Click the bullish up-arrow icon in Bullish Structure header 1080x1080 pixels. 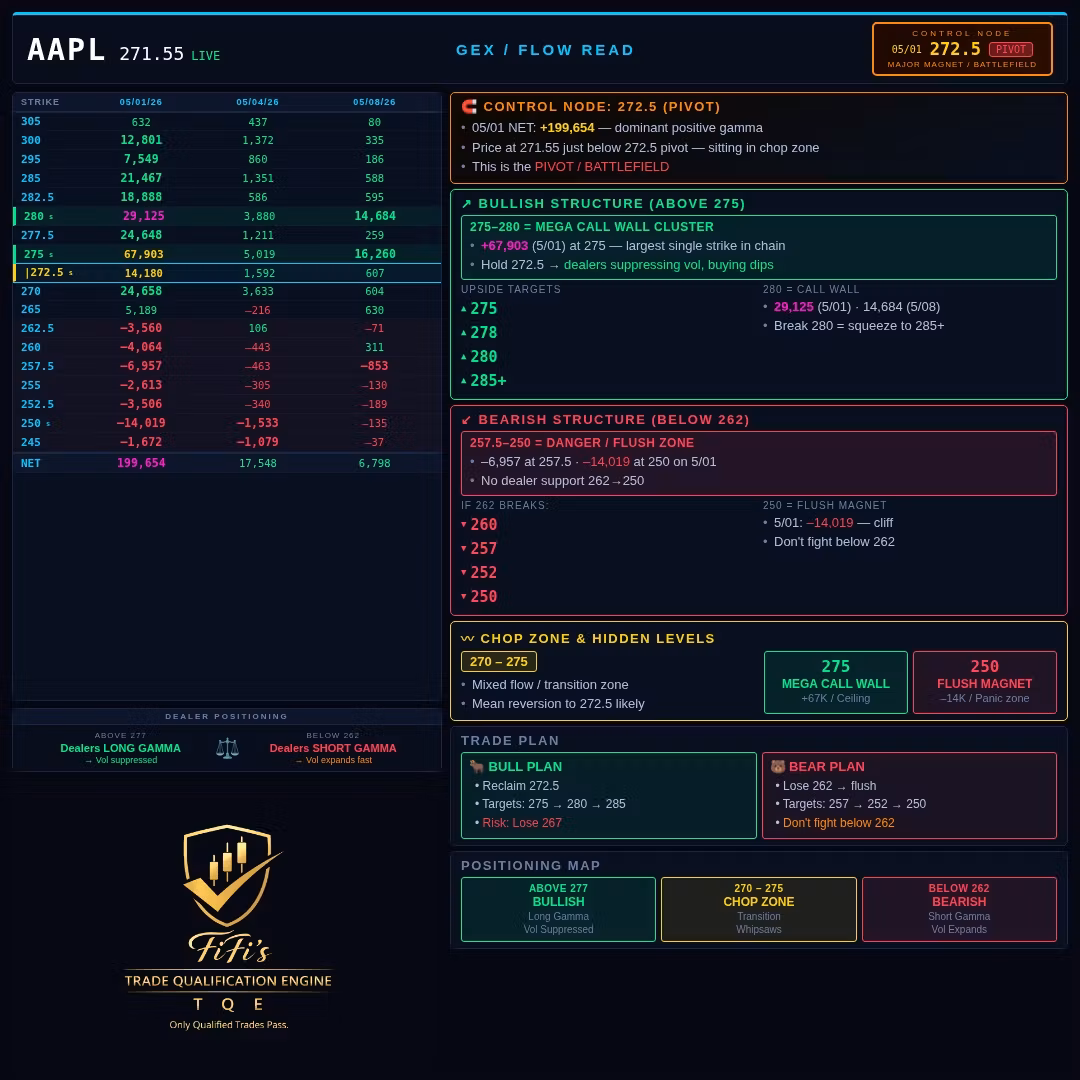pyautogui.click(x=466, y=204)
